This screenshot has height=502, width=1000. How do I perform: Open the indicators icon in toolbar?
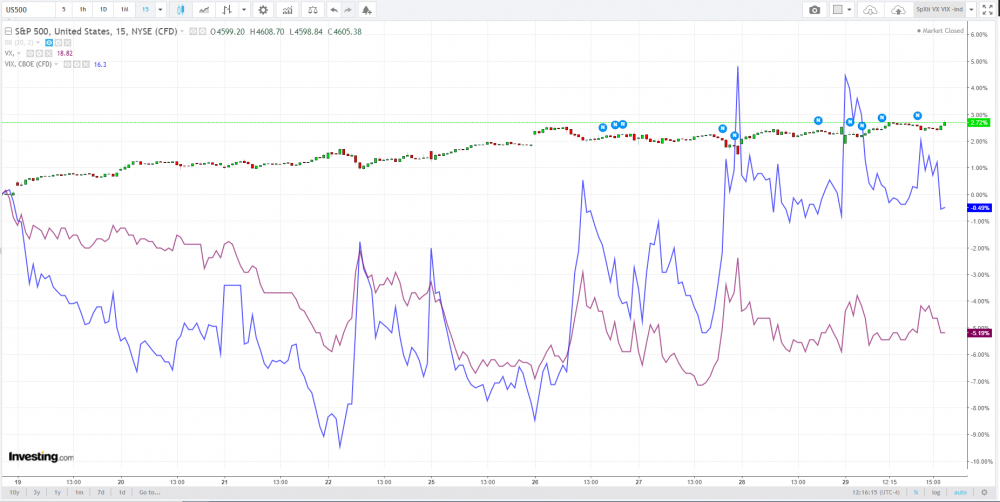click(x=288, y=9)
